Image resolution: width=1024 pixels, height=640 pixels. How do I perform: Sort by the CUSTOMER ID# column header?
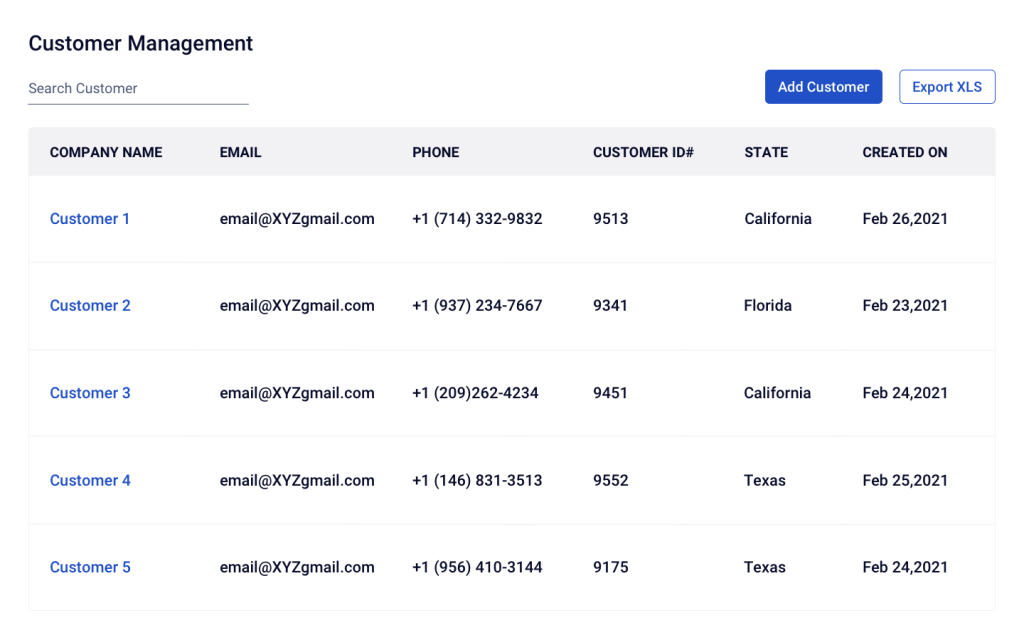(x=644, y=152)
